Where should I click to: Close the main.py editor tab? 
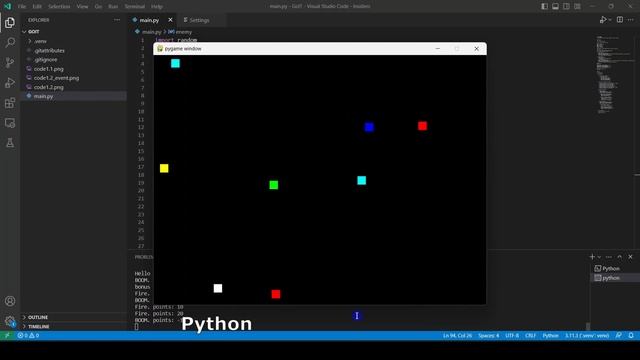pos(170,20)
